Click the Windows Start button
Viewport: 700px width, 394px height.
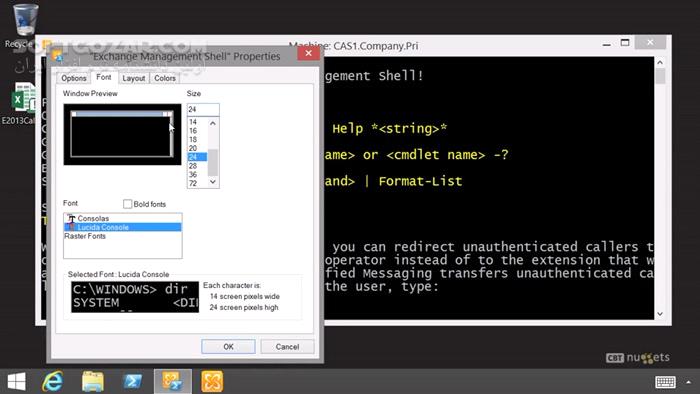[17, 382]
